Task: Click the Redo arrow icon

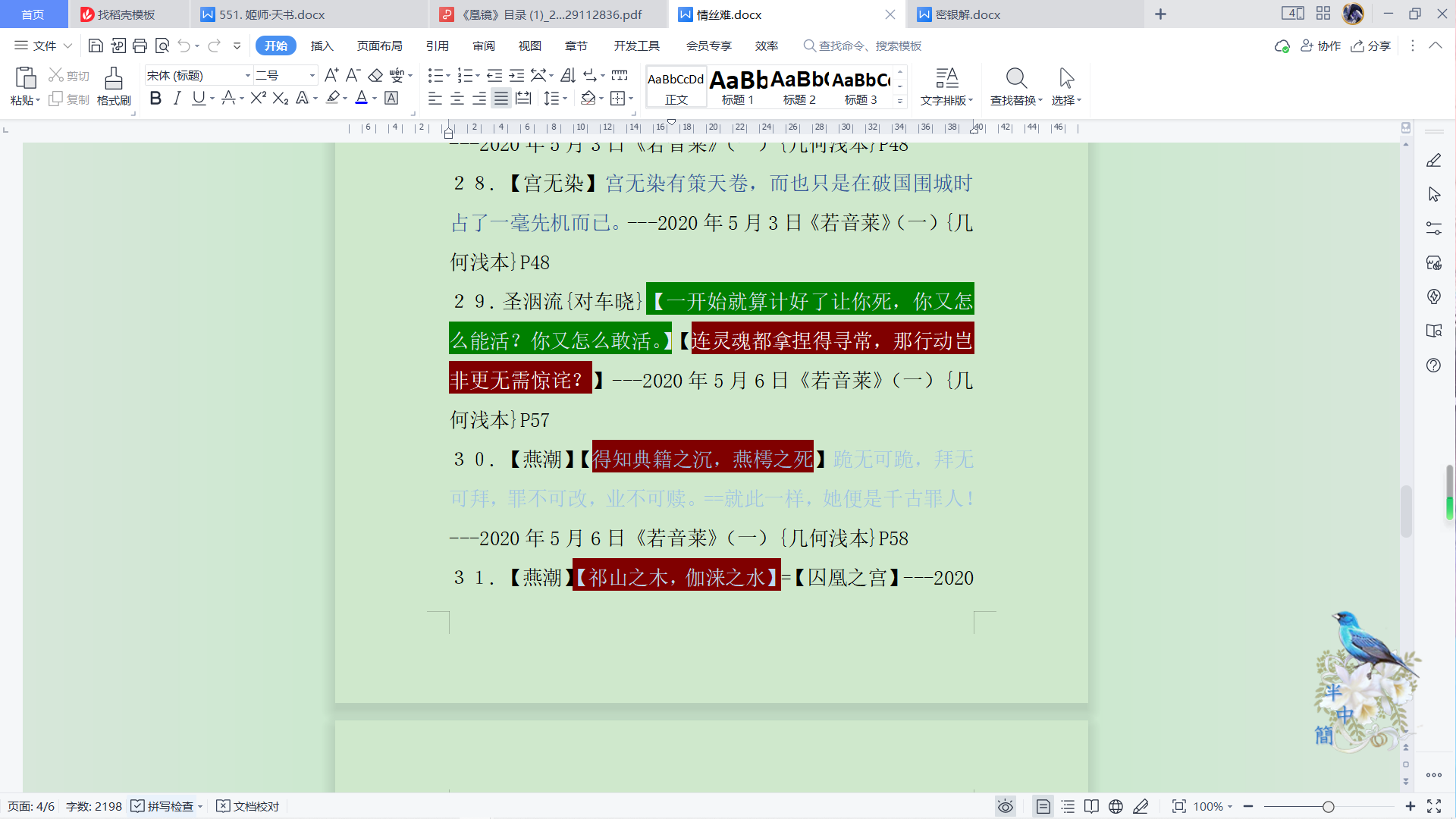Action: coord(214,45)
